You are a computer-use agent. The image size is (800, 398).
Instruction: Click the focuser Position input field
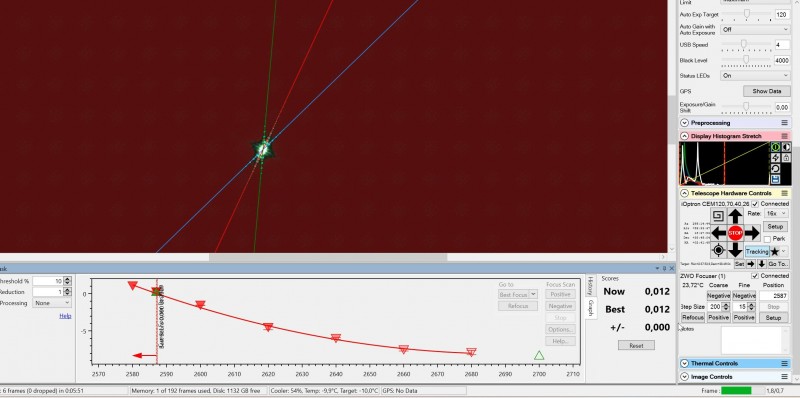pos(773,296)
